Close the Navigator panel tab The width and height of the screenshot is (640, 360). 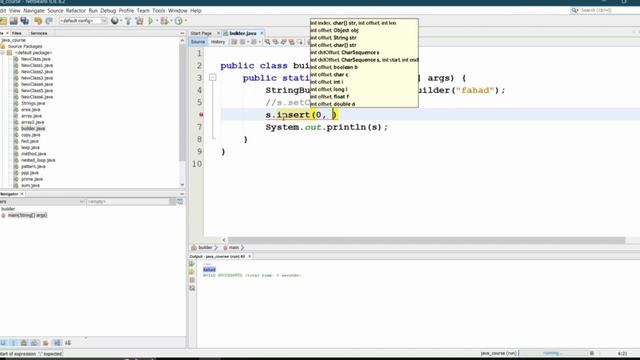tap(22, 194)
